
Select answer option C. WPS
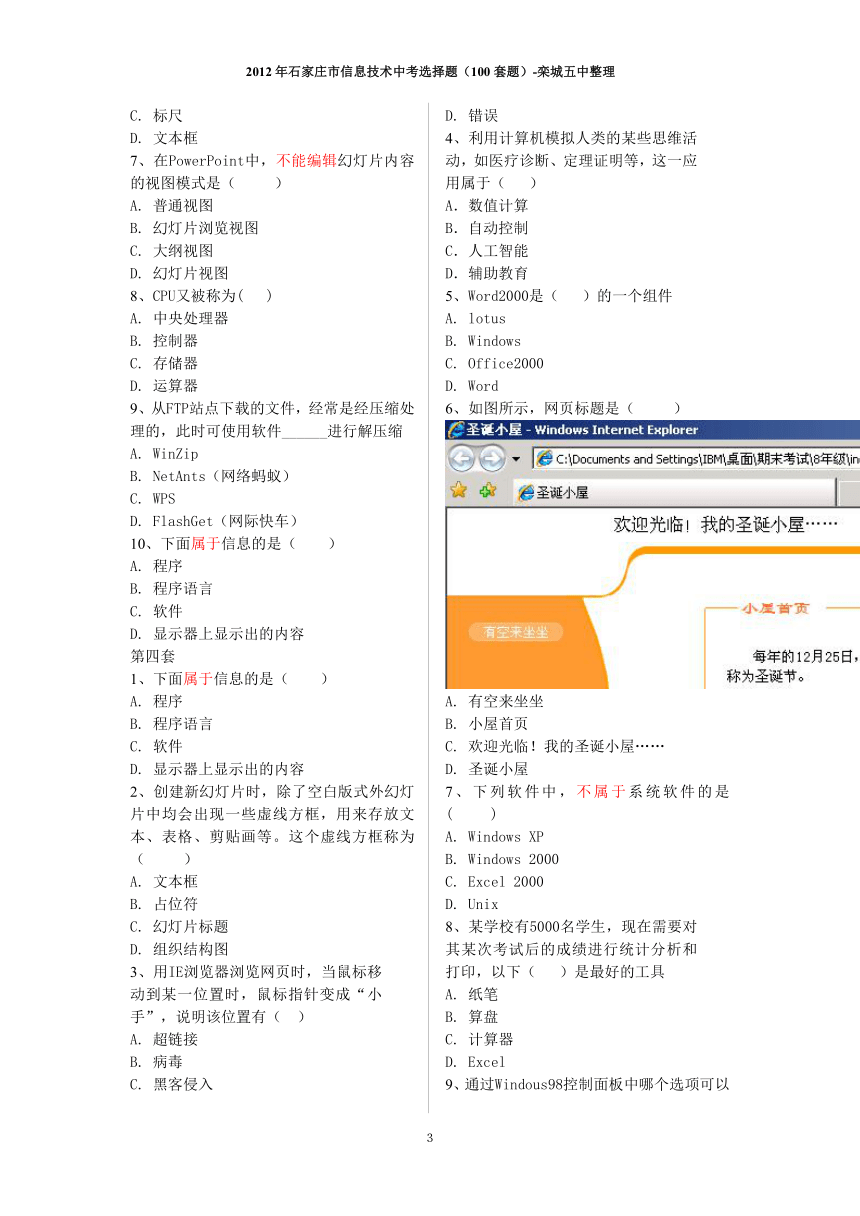(152, 499)
